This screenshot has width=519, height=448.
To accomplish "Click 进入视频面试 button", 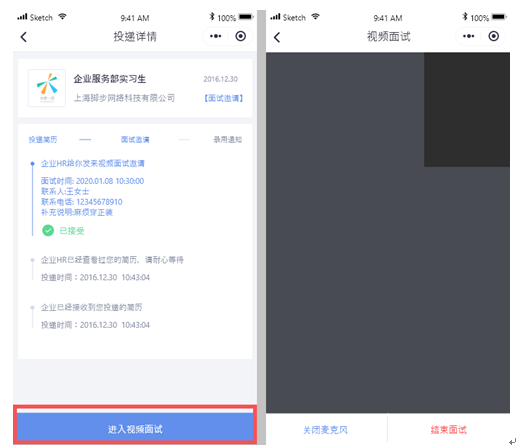I will point(135,429).
